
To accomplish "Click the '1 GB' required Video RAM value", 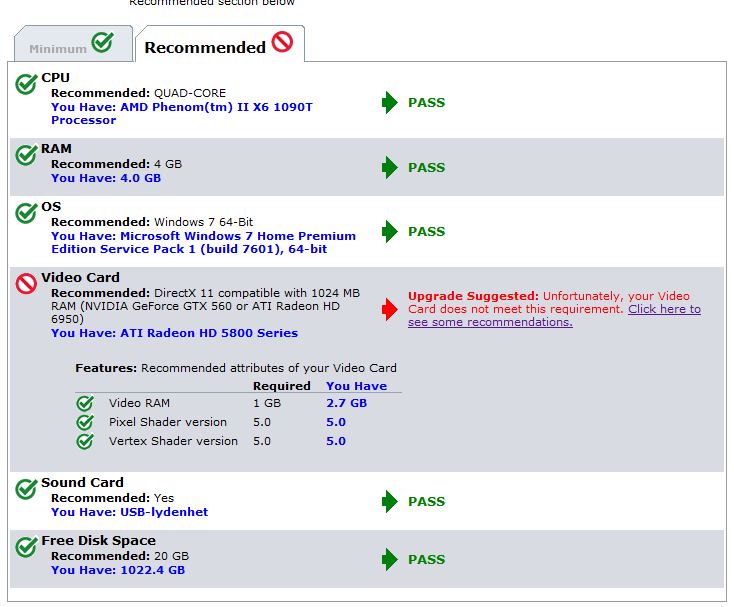I will pos(267,403).
